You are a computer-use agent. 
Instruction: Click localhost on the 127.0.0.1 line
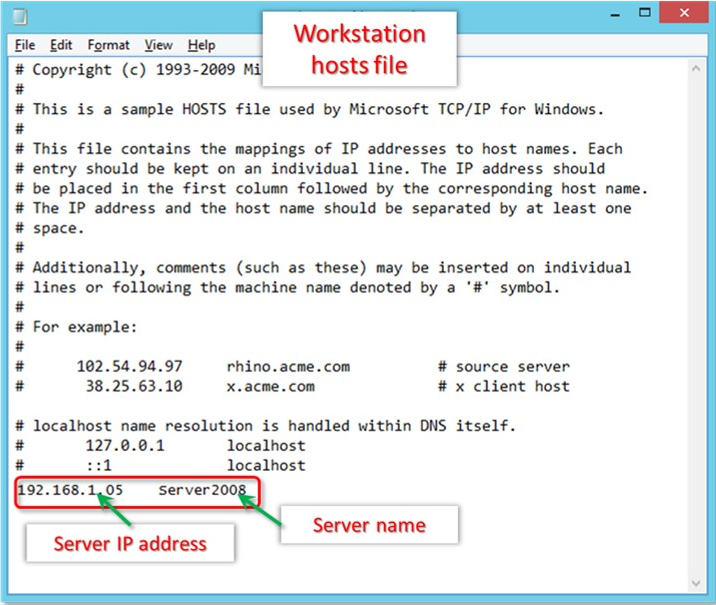tap(266, 445)
